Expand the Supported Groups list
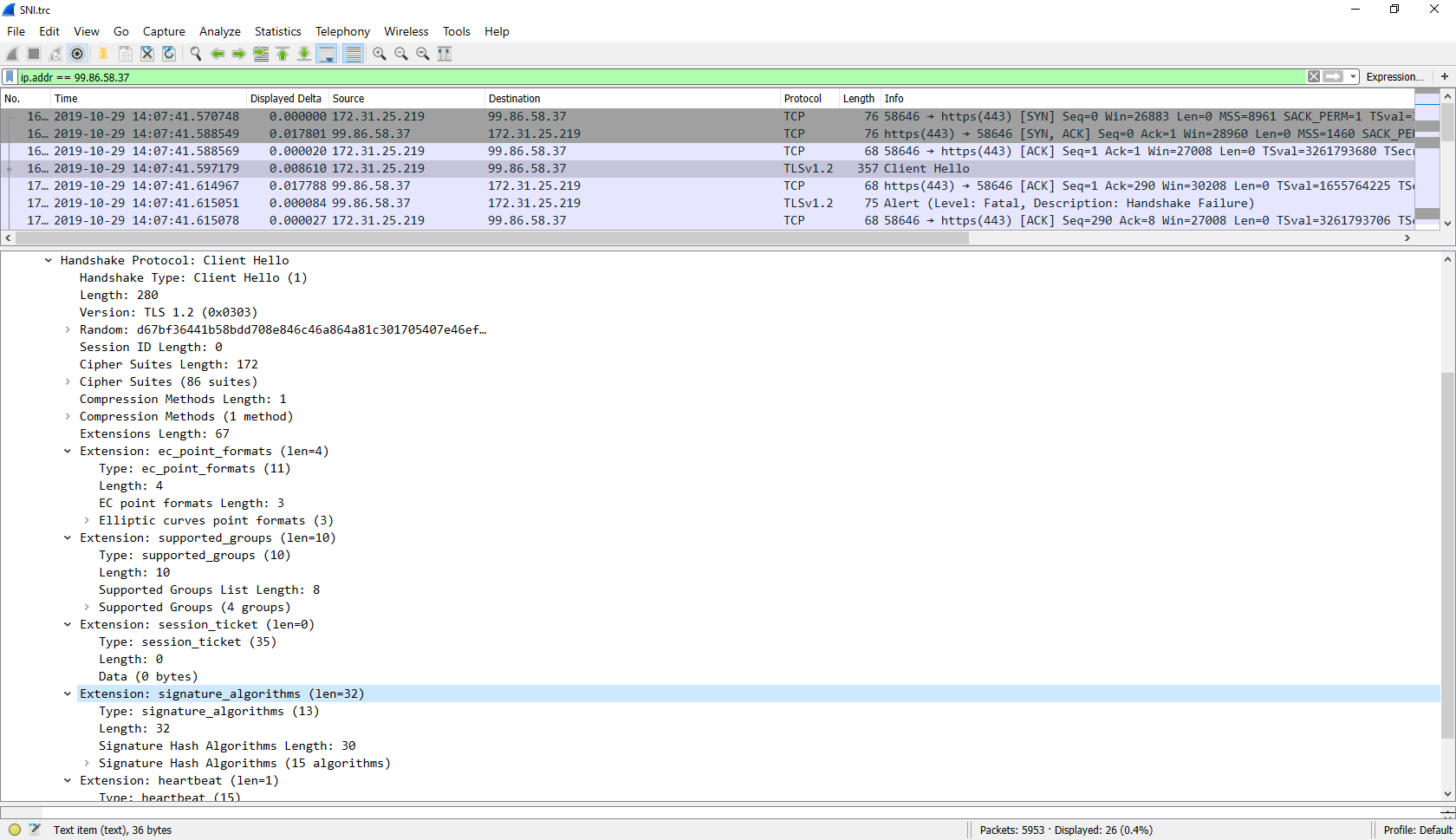Viewport: 1456px width, 840px height. [x=86, y=607]
